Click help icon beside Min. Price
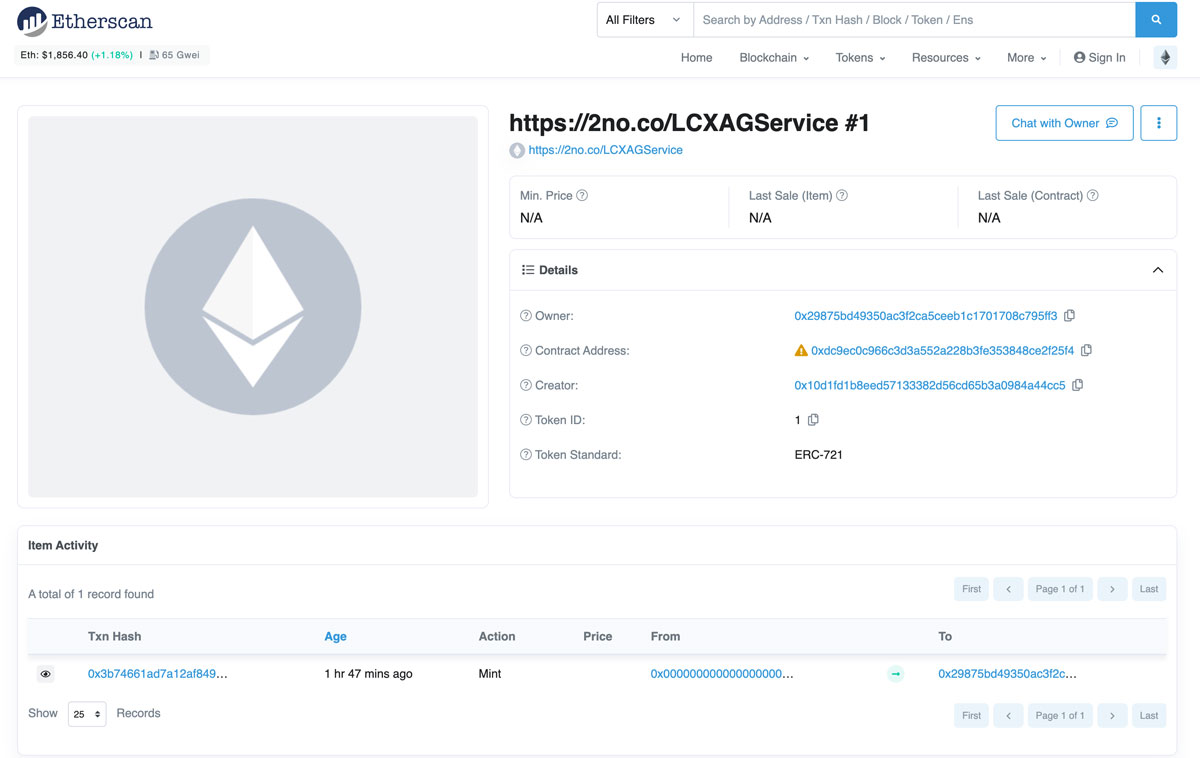This screenshot has height=758, width=1200. pyautogui.click(x=582, y=196)
